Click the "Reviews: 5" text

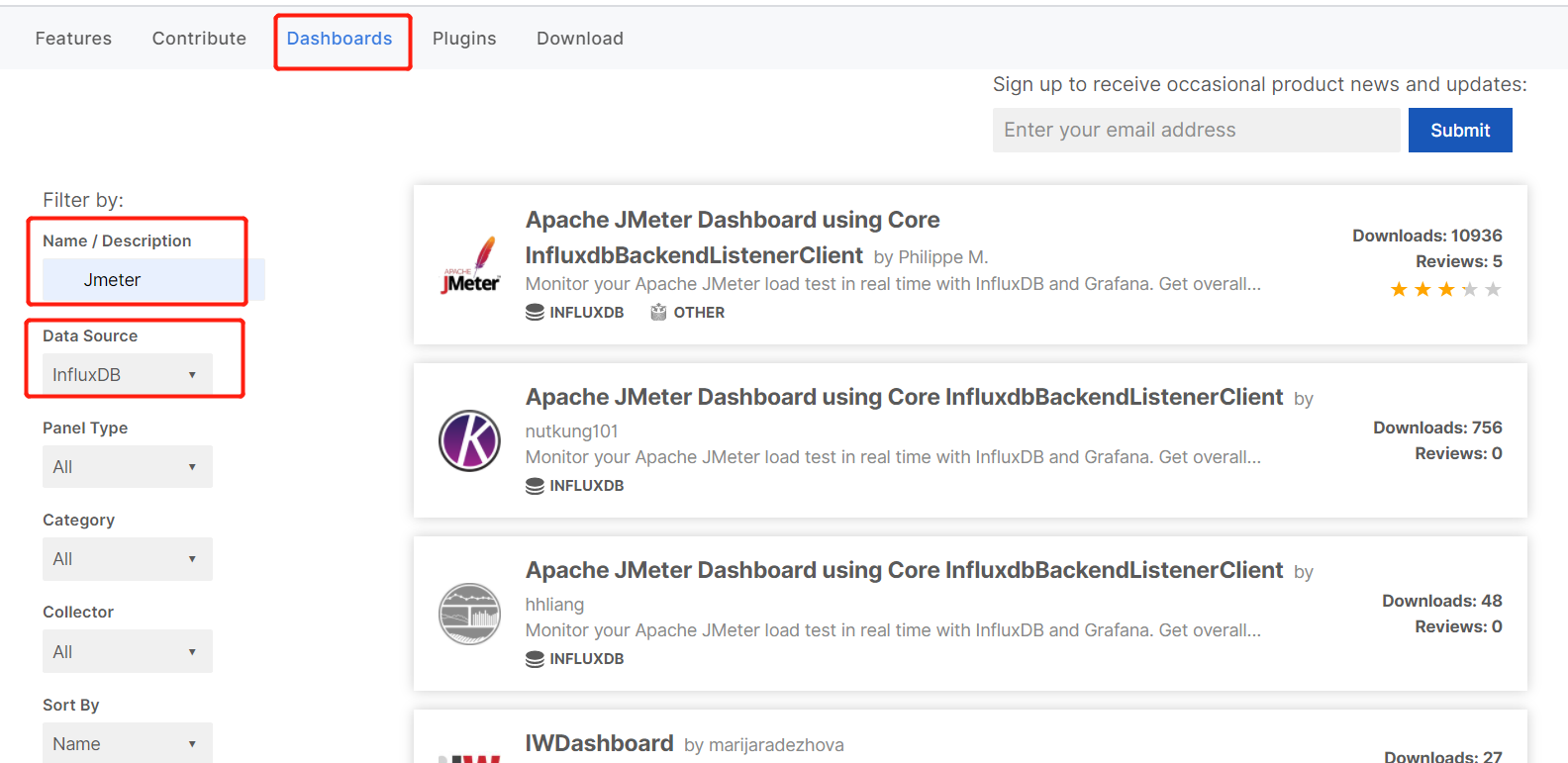[1459, 261]
